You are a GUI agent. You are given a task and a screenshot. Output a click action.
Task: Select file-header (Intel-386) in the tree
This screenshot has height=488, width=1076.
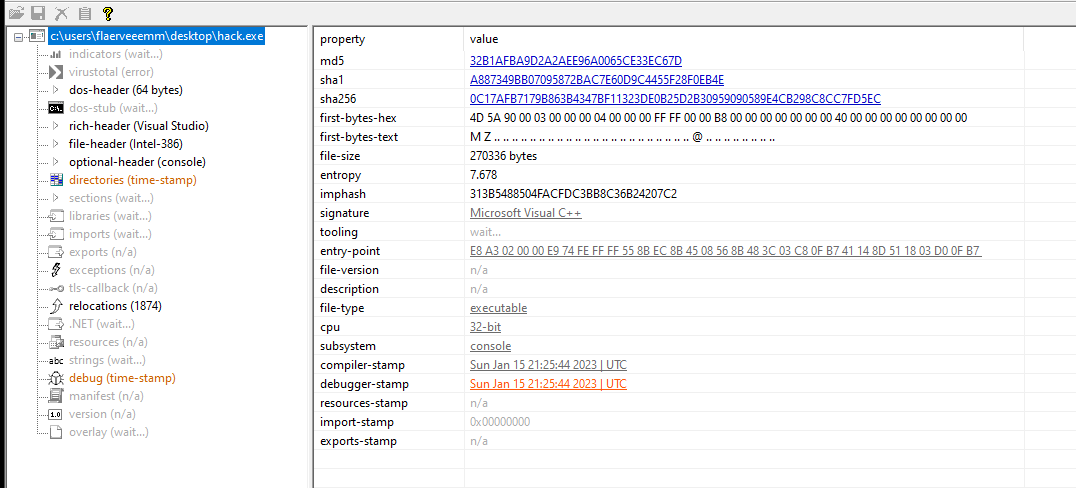125,144
